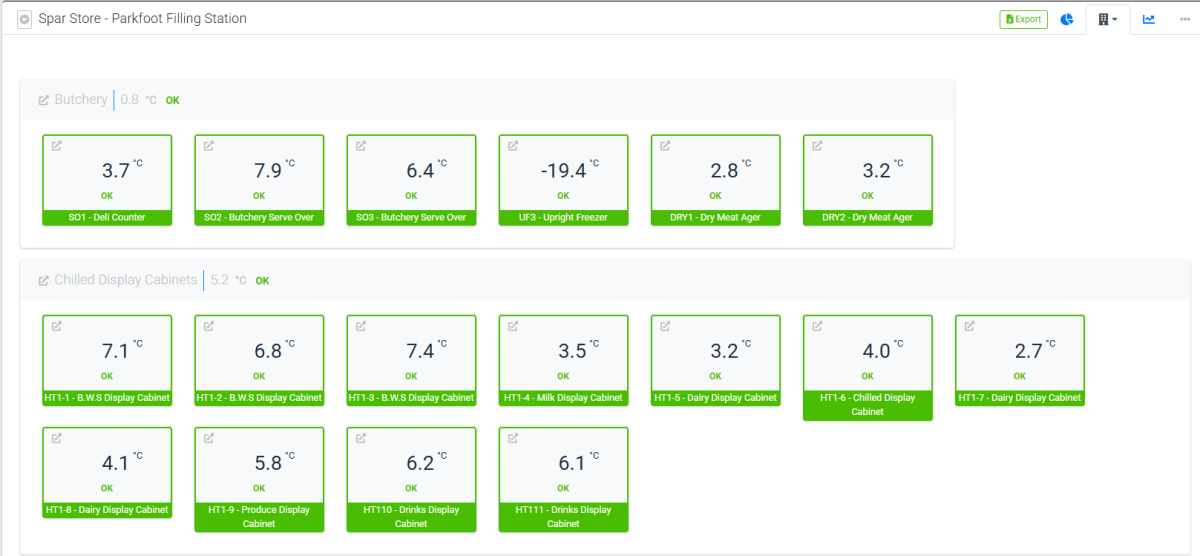Open popout icon on HT1-9 Produce Display Cabinet

coord(209,438)
